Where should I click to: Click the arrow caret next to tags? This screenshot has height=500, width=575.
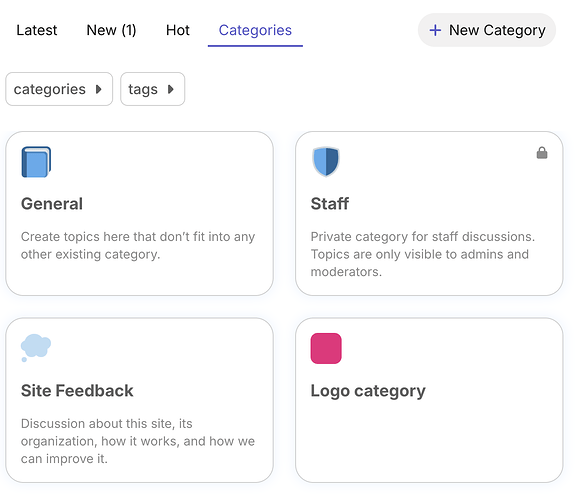tap(171, 89)
